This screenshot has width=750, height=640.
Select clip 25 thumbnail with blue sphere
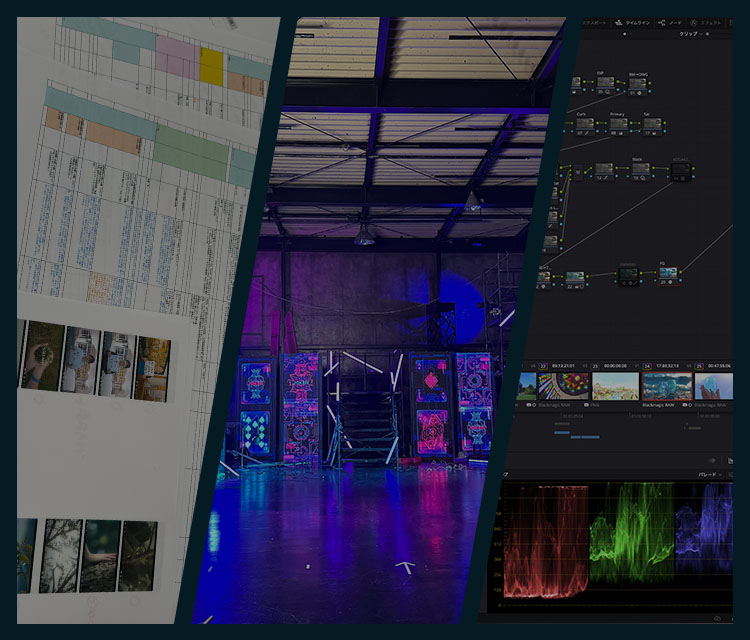point(713,386)
